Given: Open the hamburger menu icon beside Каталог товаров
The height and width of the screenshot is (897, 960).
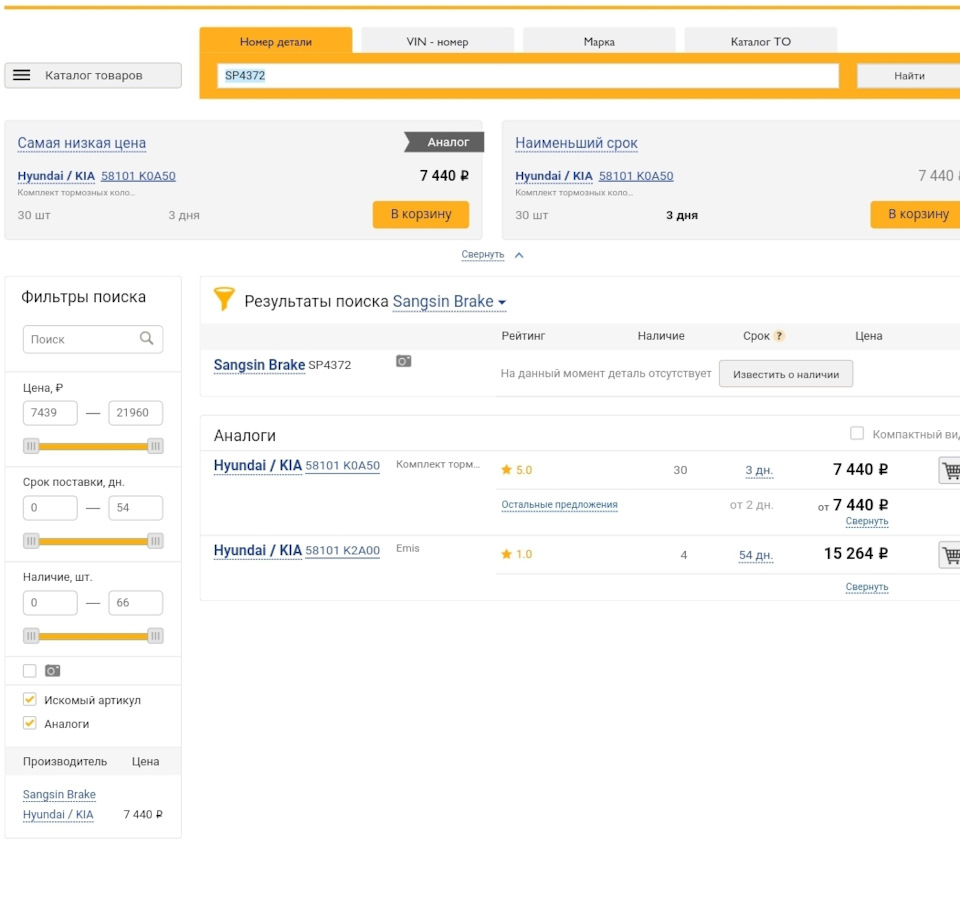Looking at the screenshot, I should point(21,75).
